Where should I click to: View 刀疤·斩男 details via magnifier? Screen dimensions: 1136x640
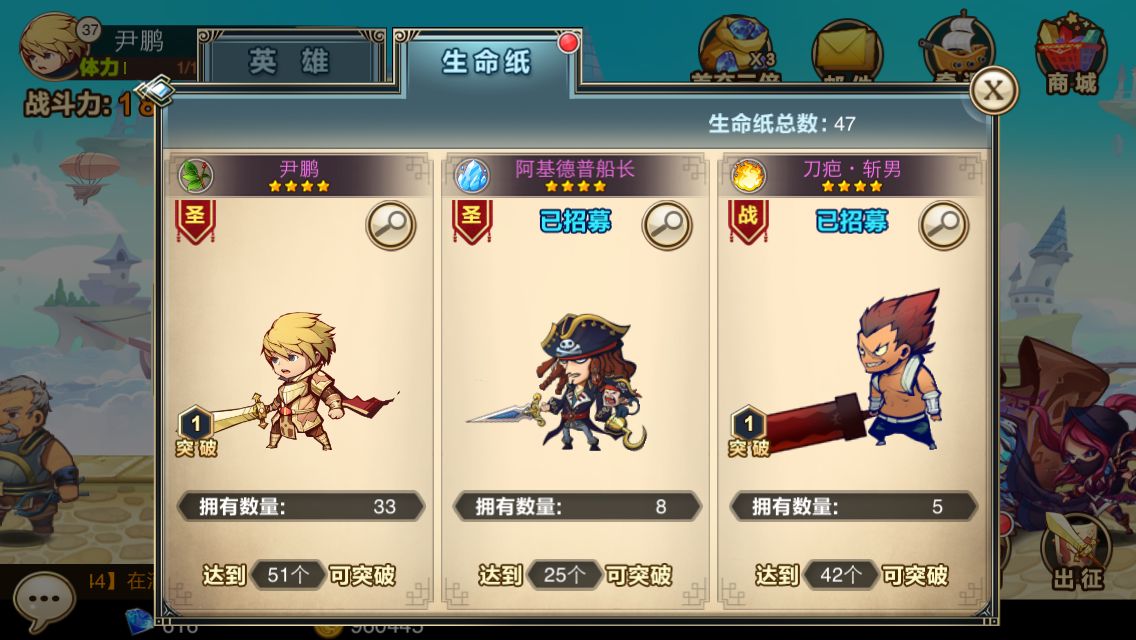pyautogui.click(x=943, y=225)
